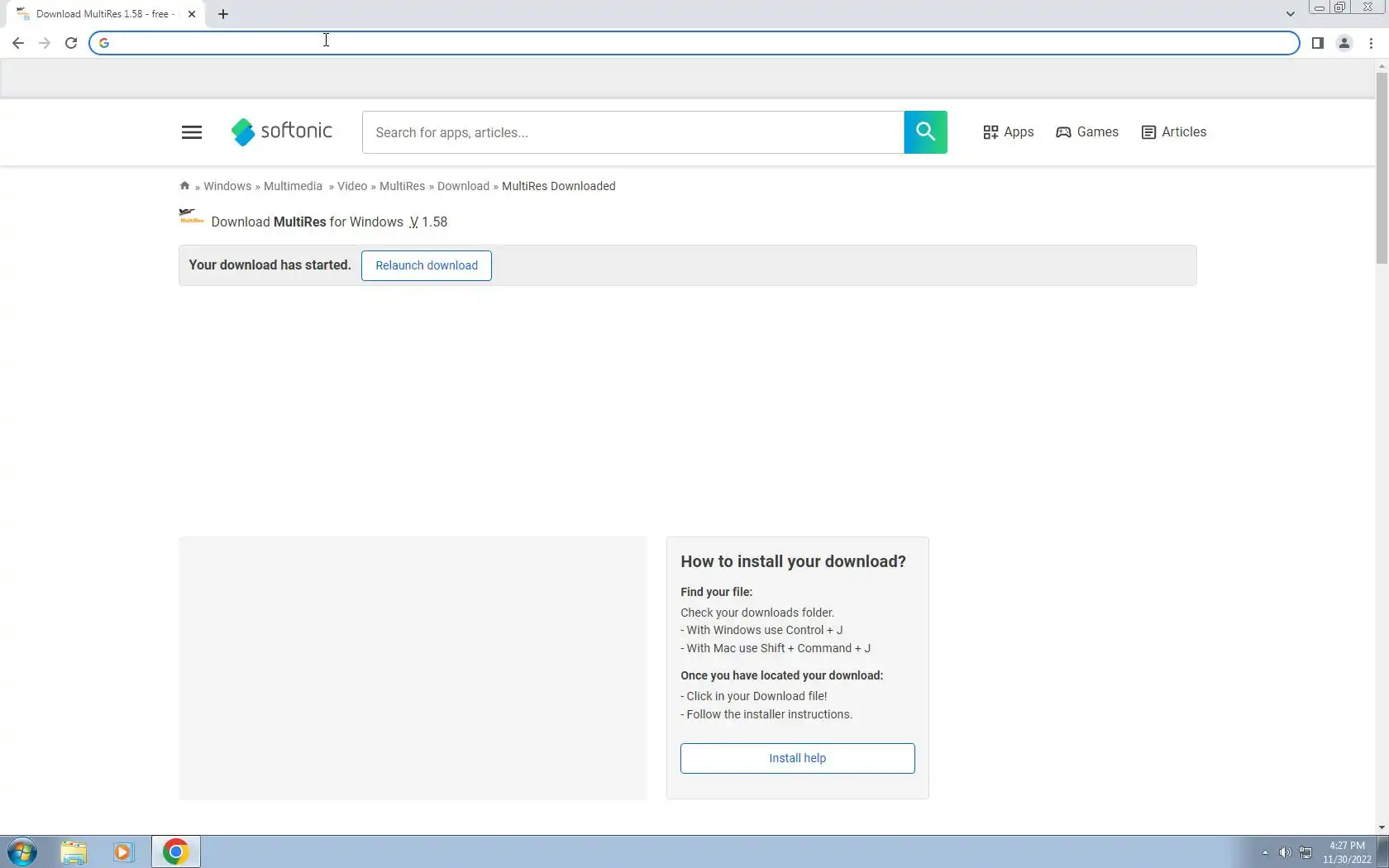Click the Install help button
Viewport: 1389px width, 868px height.
pos(798,758)
